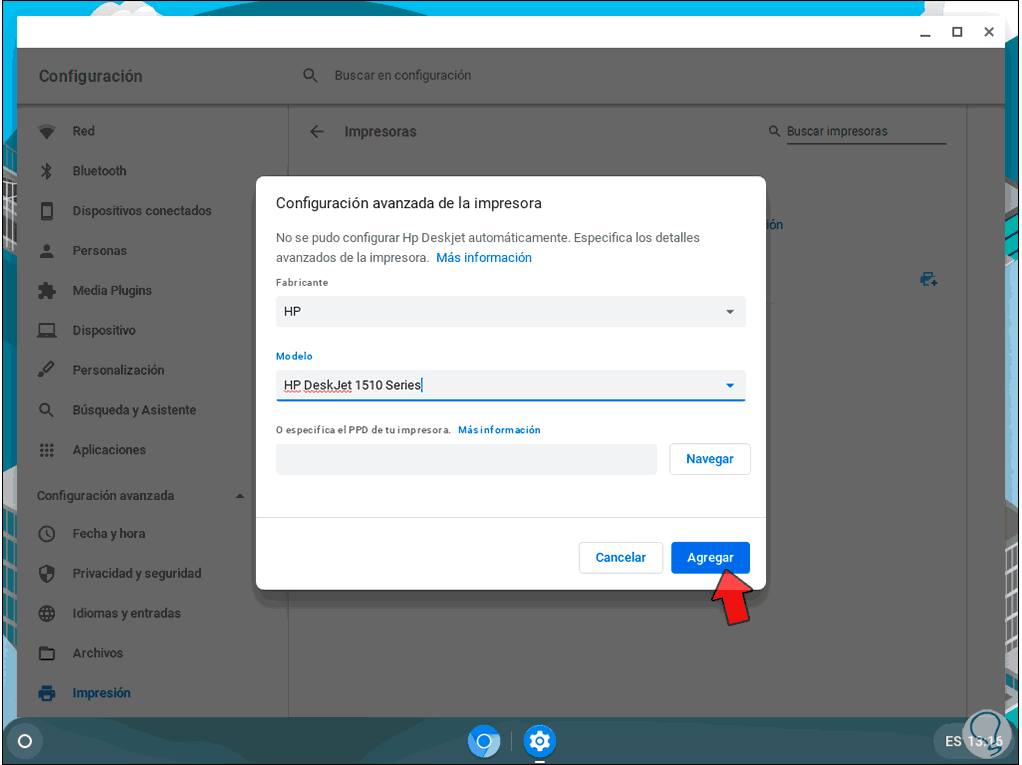
Task: Open the Fabricante HP dropdown
Action: click(510, 311)
